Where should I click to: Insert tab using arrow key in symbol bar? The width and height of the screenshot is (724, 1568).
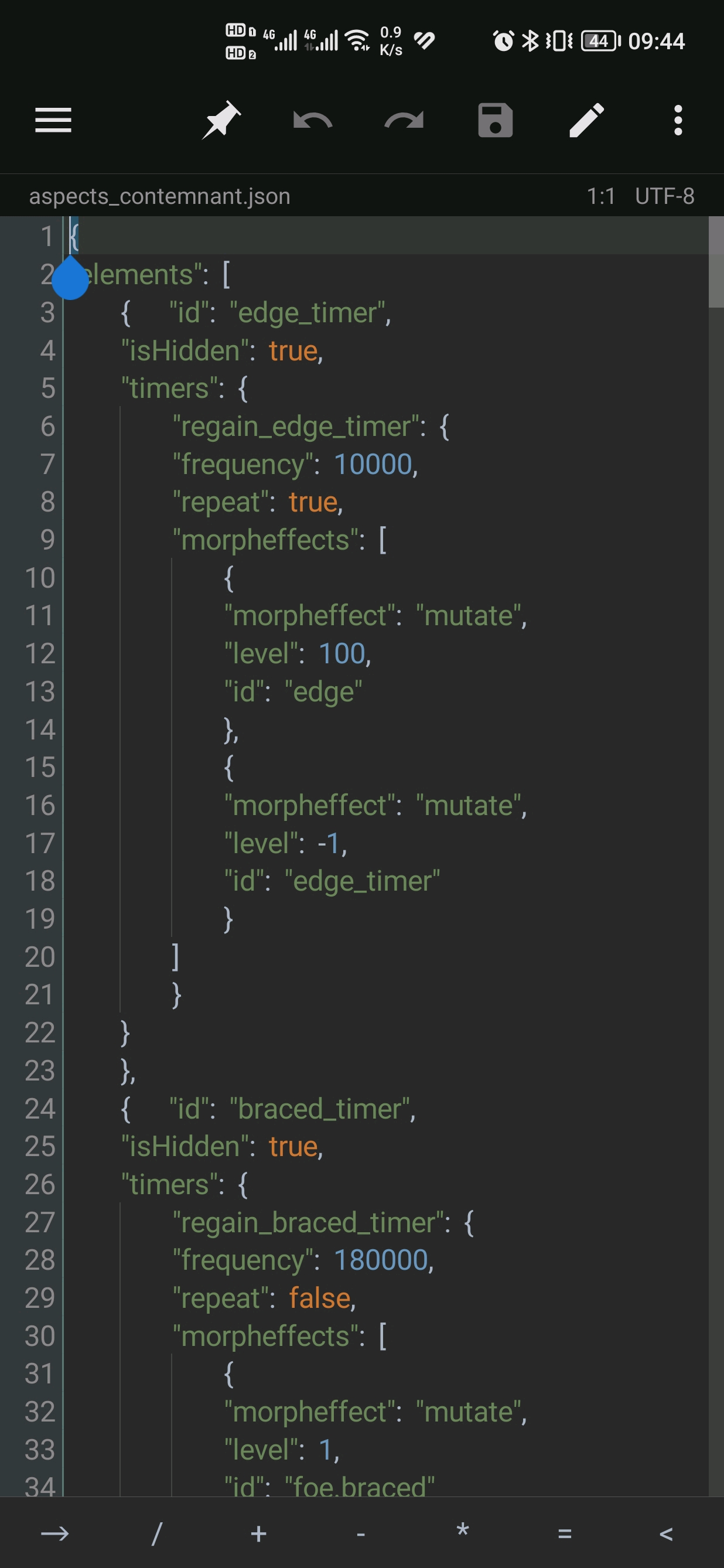(54, 1533)
